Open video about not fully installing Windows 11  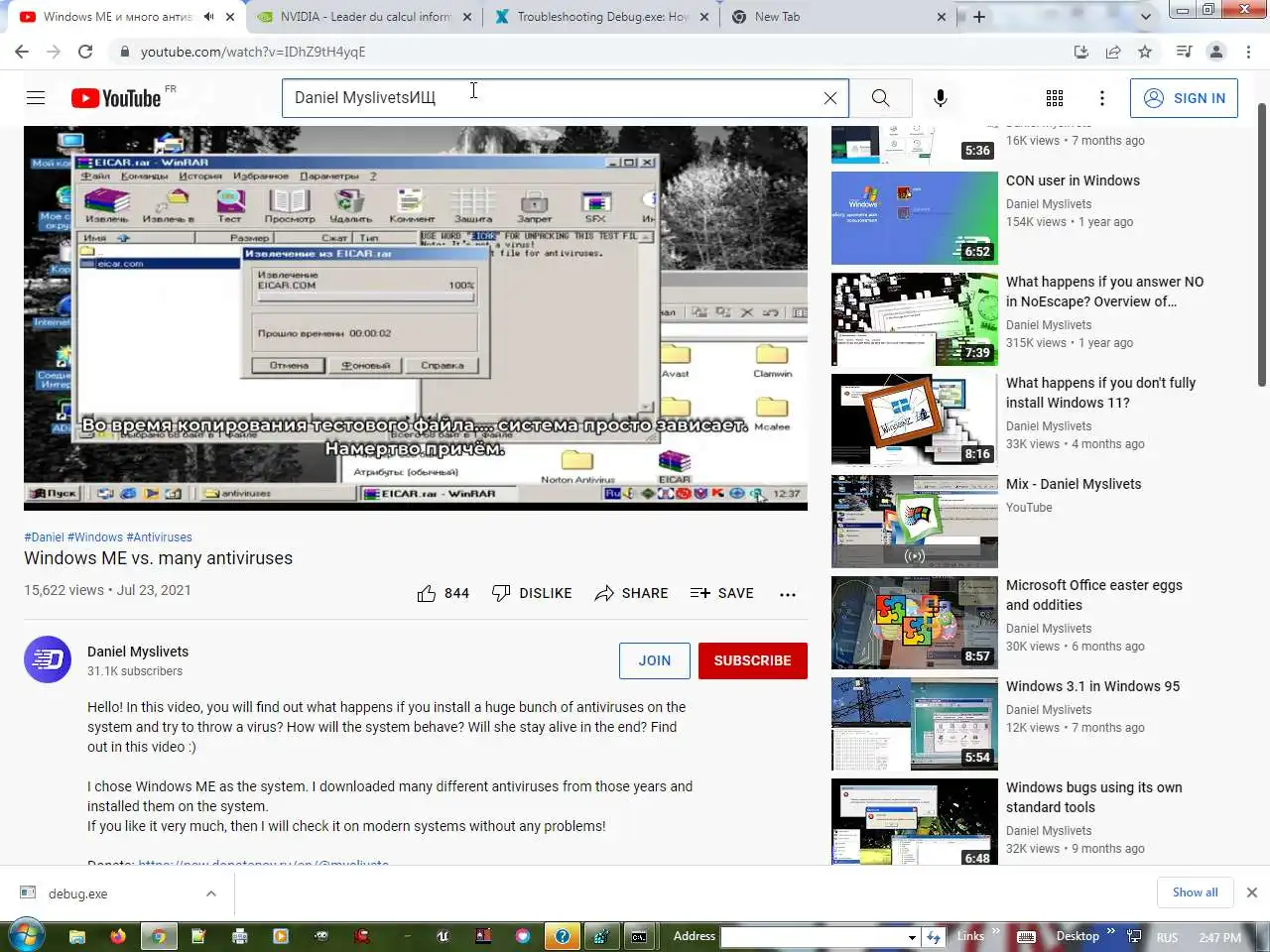(x=915, y=420)
